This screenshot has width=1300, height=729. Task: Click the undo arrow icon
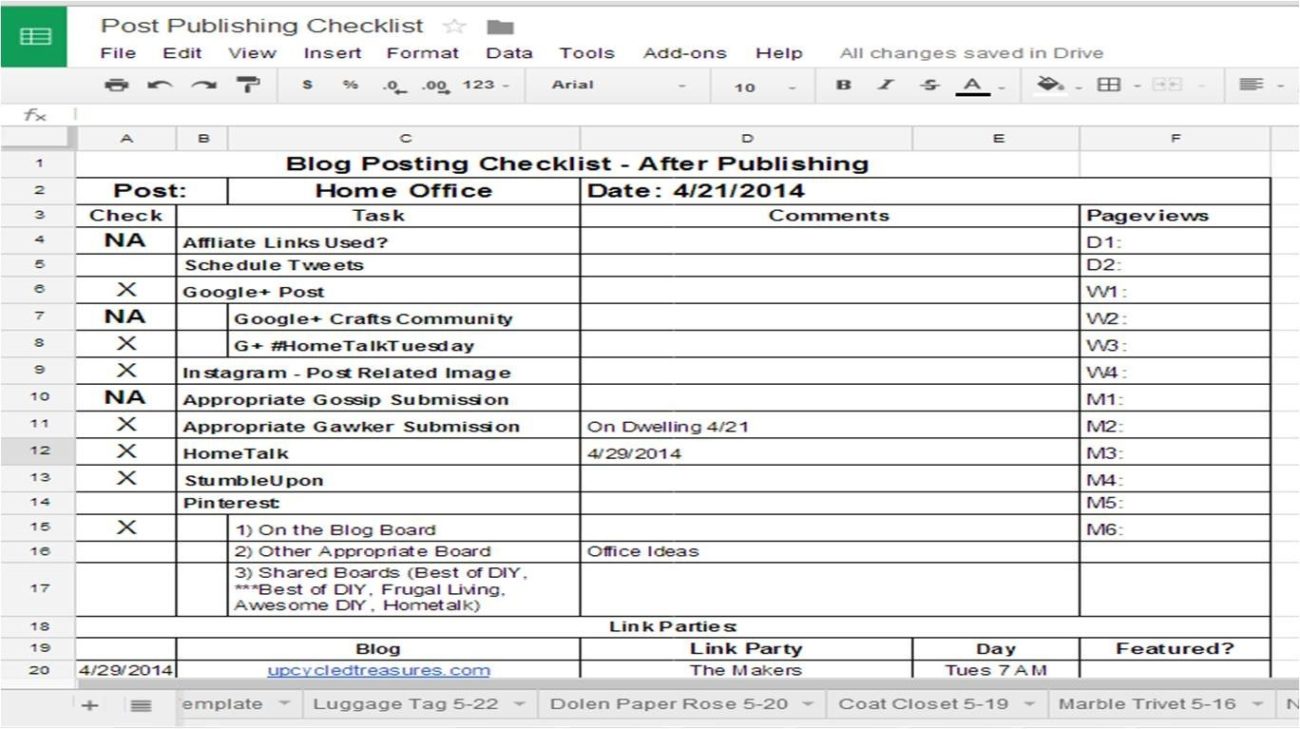pyautogui.click(x=159, y=86)
